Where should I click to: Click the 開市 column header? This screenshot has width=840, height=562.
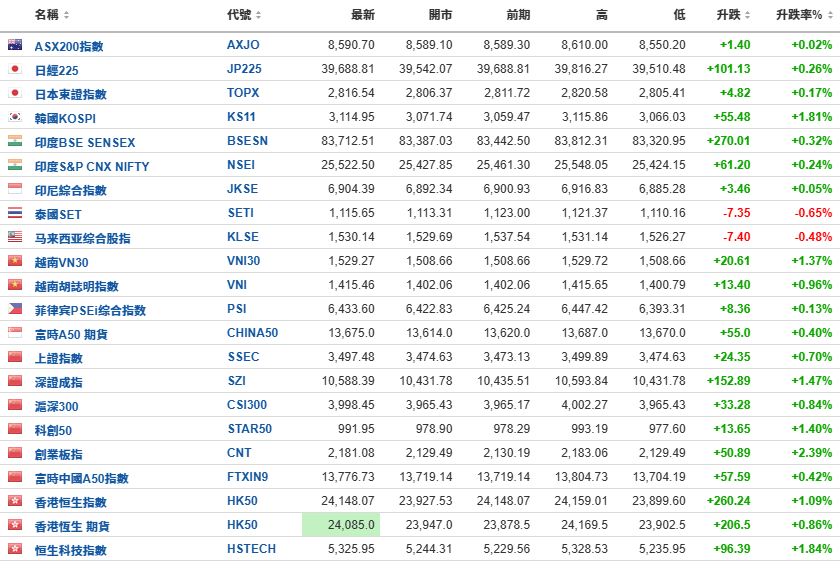(x=440, y=15)
